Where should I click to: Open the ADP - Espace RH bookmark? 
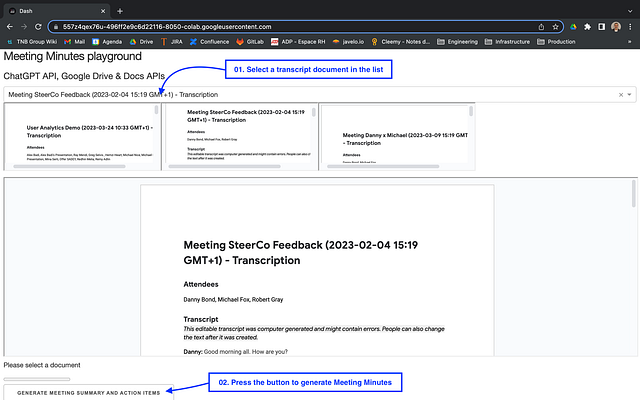(298, 42)
